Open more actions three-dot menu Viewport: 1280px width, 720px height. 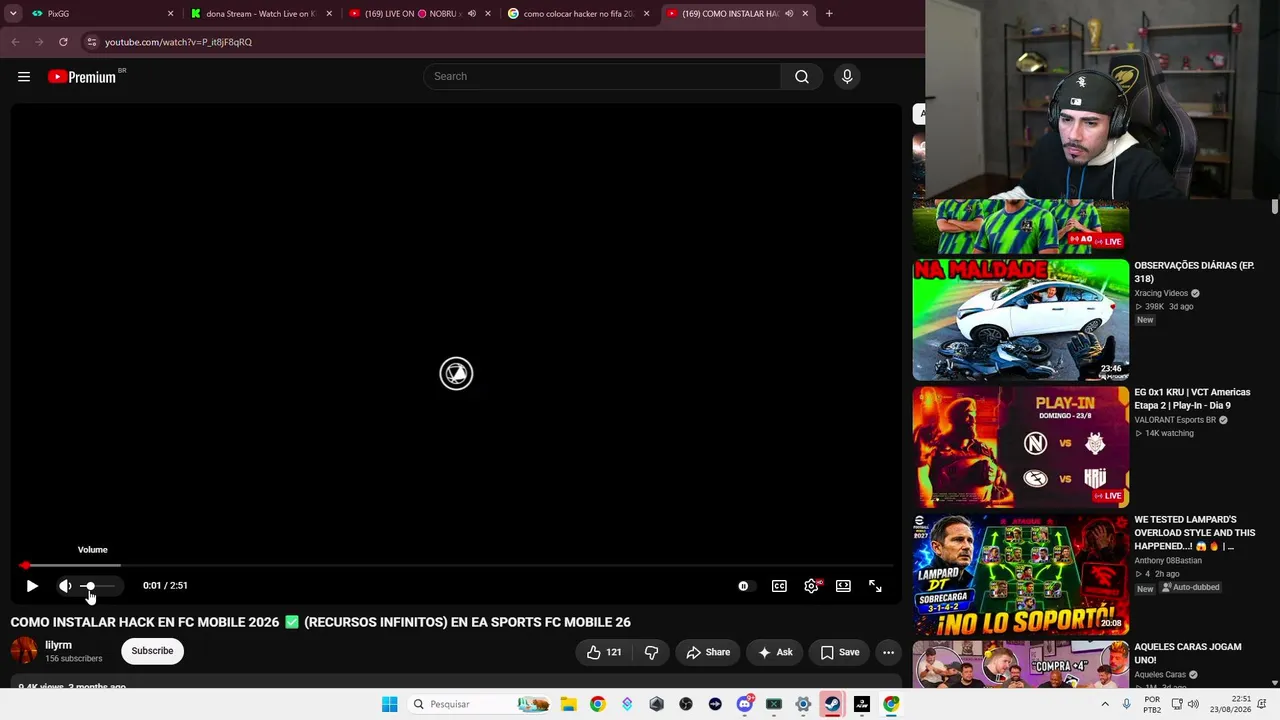(x=888, y=652)
